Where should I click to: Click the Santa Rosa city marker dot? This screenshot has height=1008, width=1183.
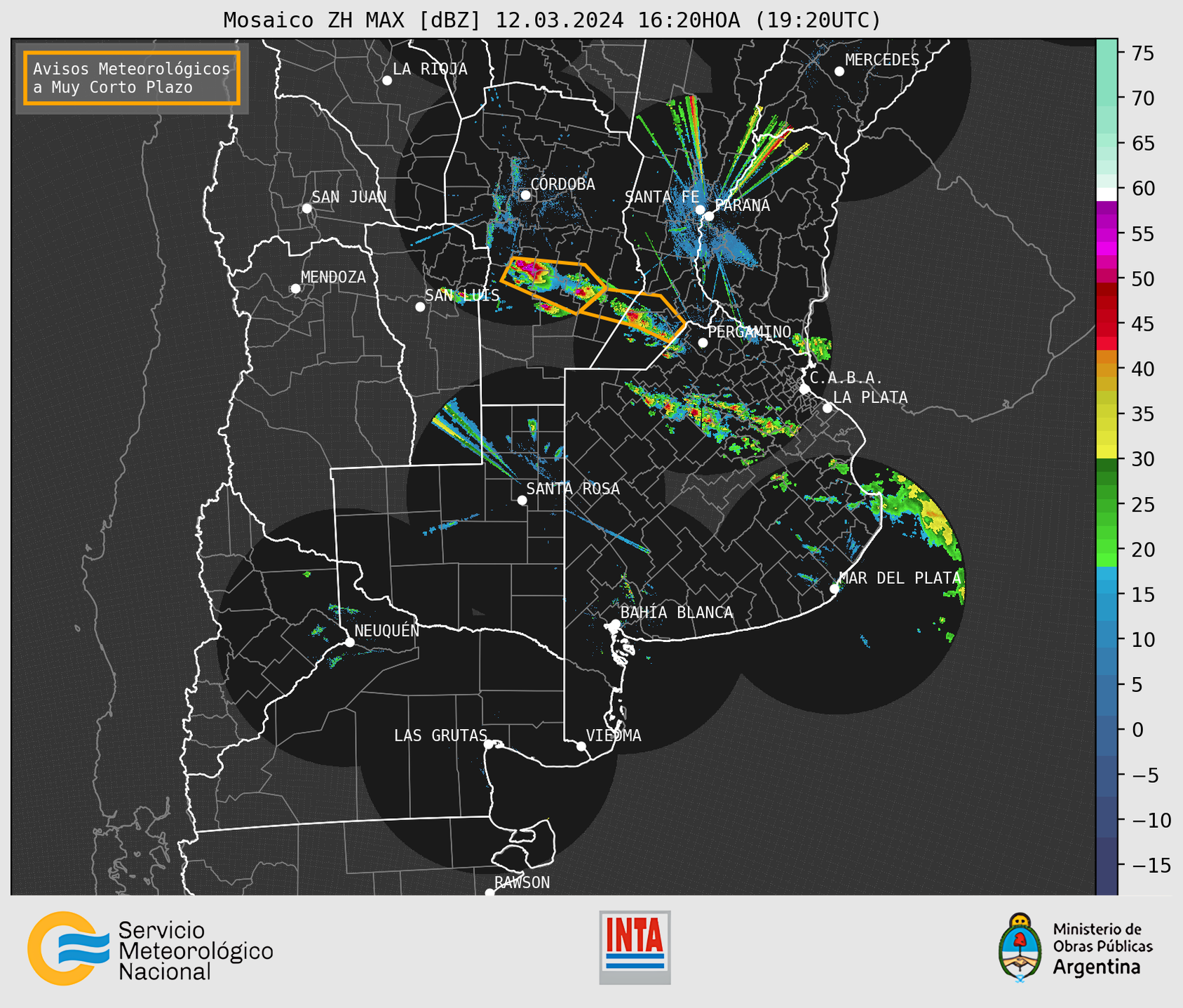point(522,500)
